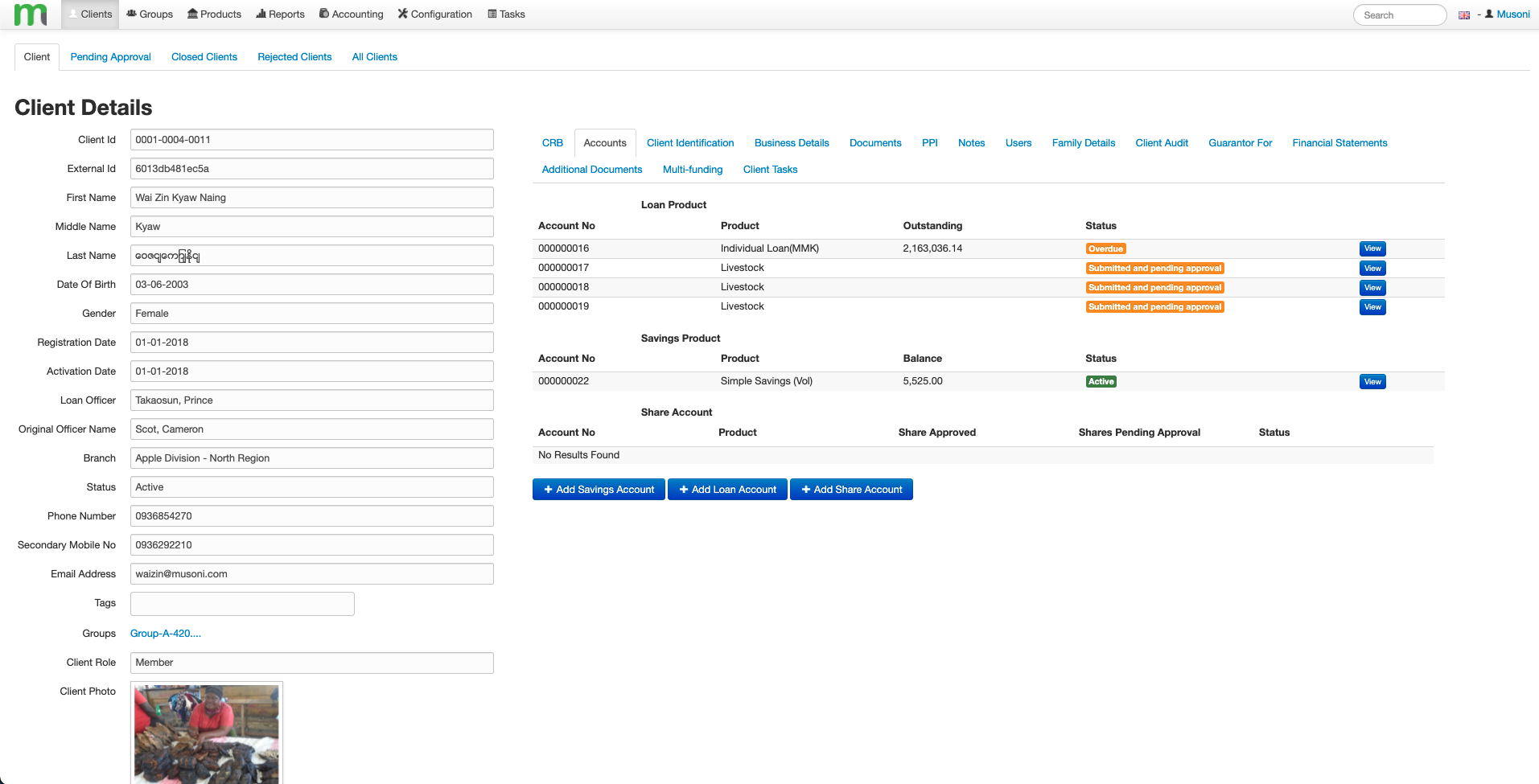Open Tasks via the list icon
The image size is (1539, 784).
pyautogui.click(x=492, y=14)
